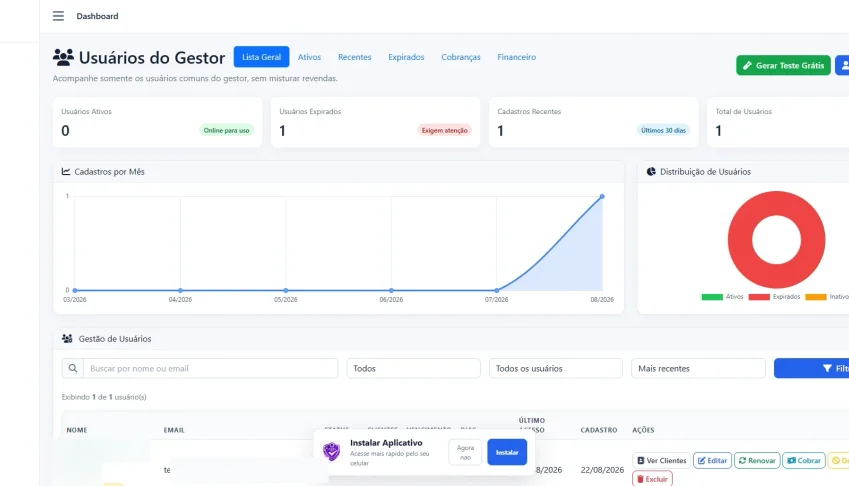
Task: Click the Usuários Expirados card label
Action: click(x=310, y=111)
